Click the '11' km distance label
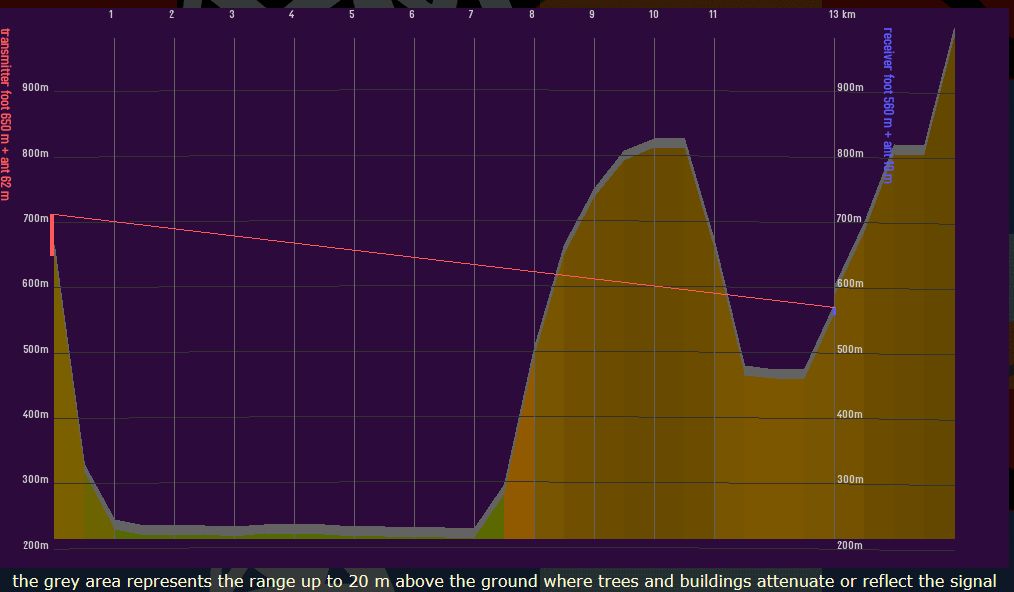 (713, 14)
